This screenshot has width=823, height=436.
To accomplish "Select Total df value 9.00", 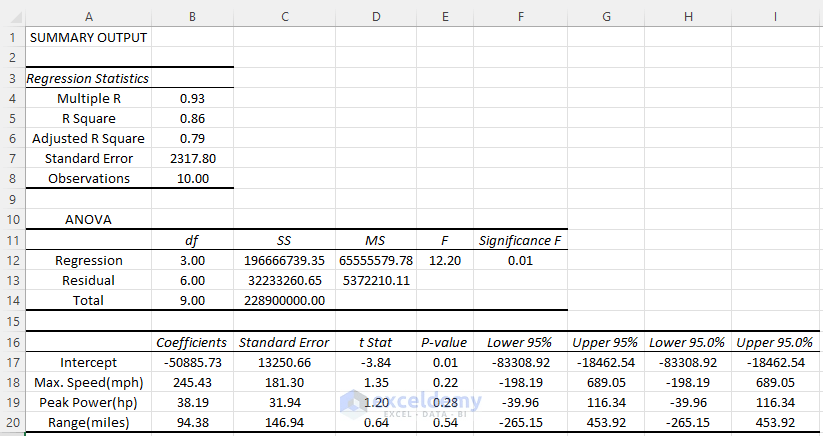I will click(193, 300).
